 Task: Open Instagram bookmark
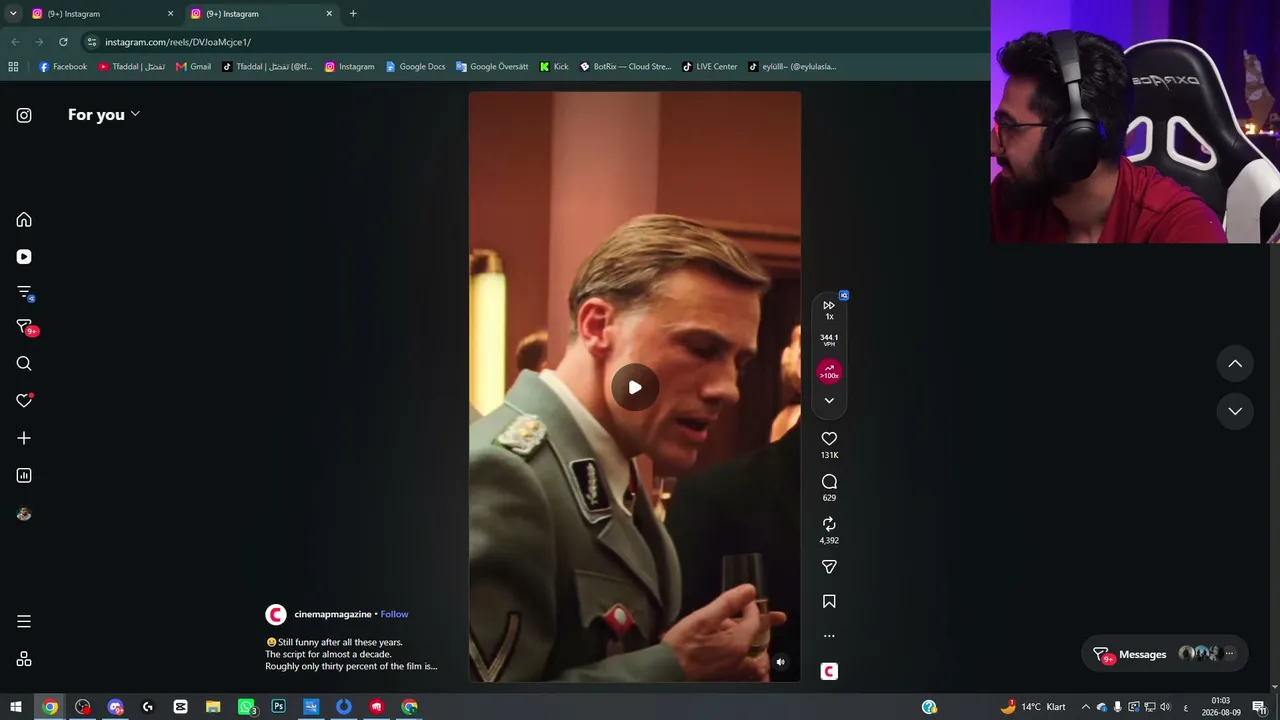pos(350,67)
